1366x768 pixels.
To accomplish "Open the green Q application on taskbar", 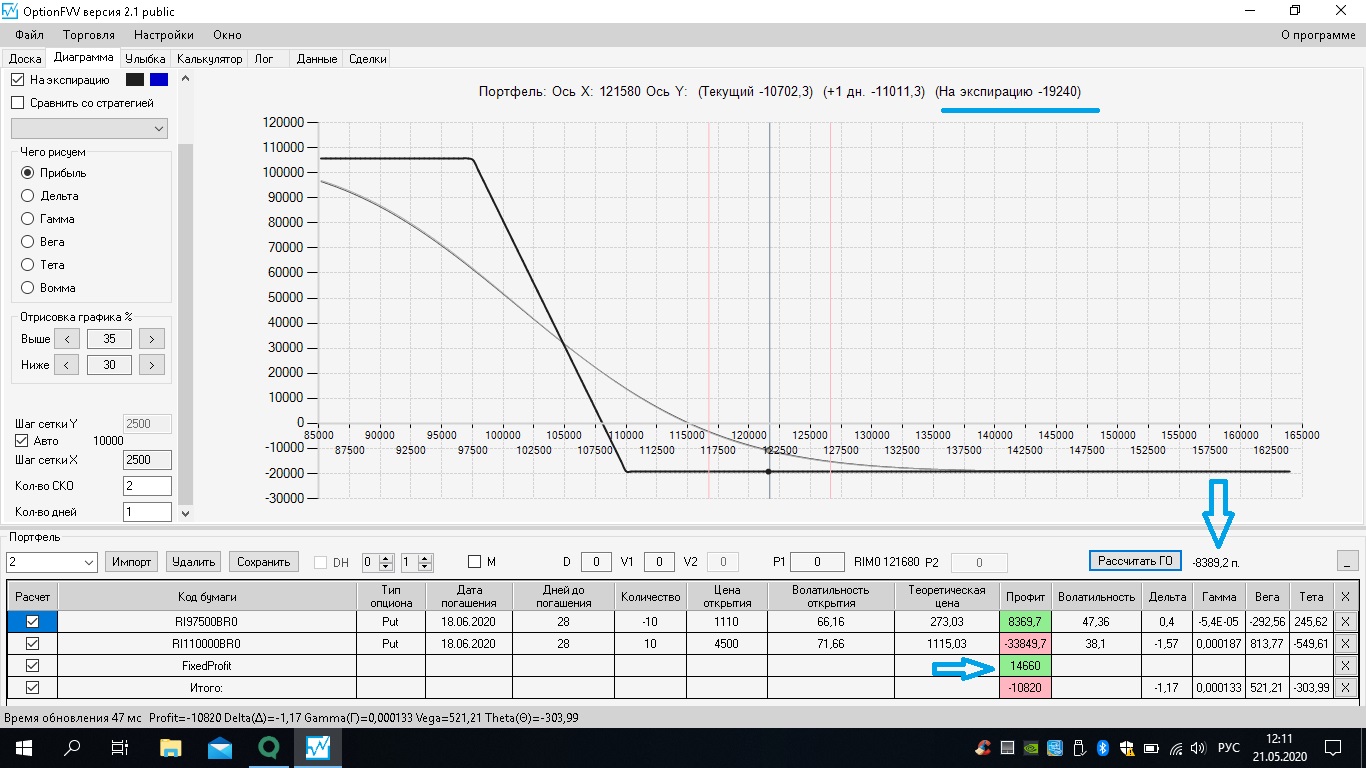I will [269, 747].
